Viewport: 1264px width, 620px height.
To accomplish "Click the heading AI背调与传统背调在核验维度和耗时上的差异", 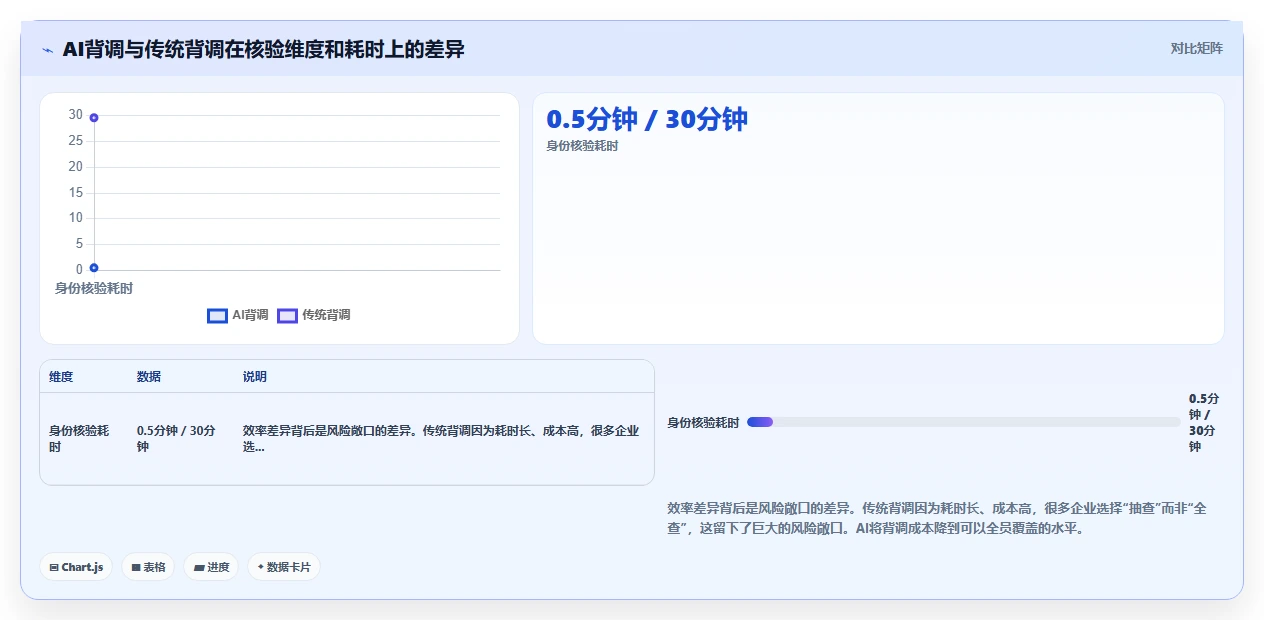I will [x=264, y=49].
